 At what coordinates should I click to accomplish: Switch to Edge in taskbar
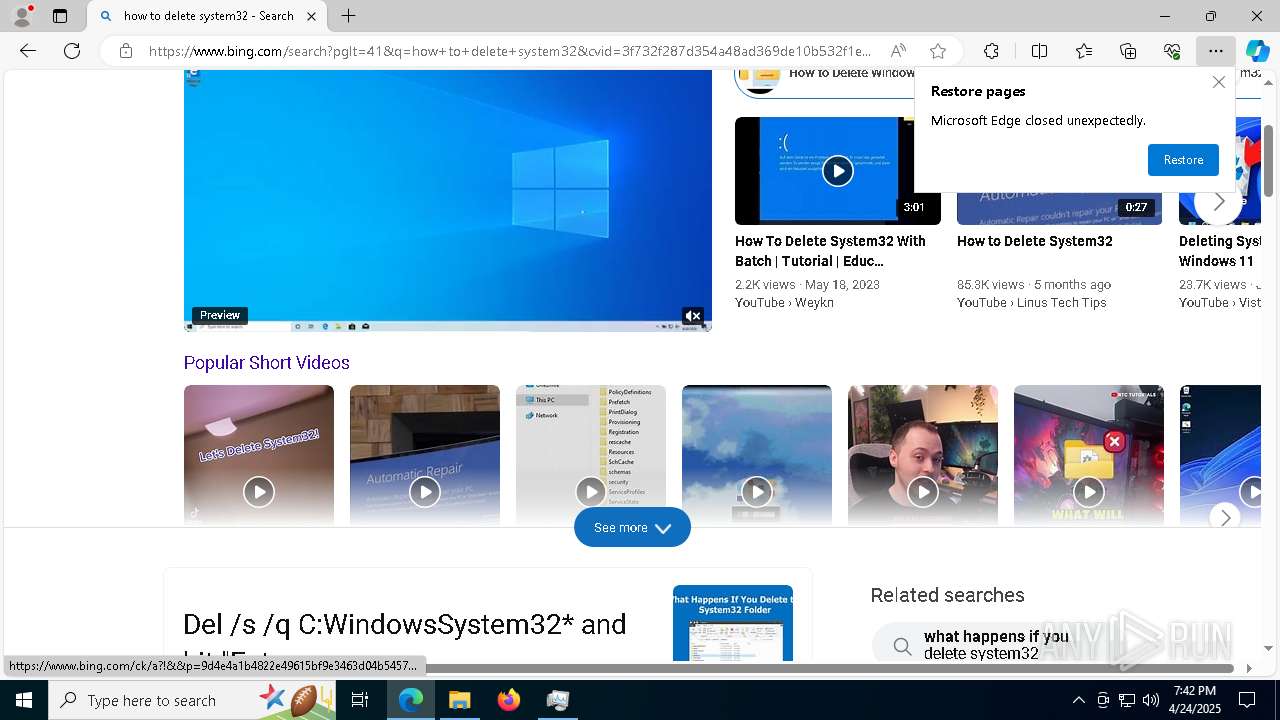click(411, 700)
